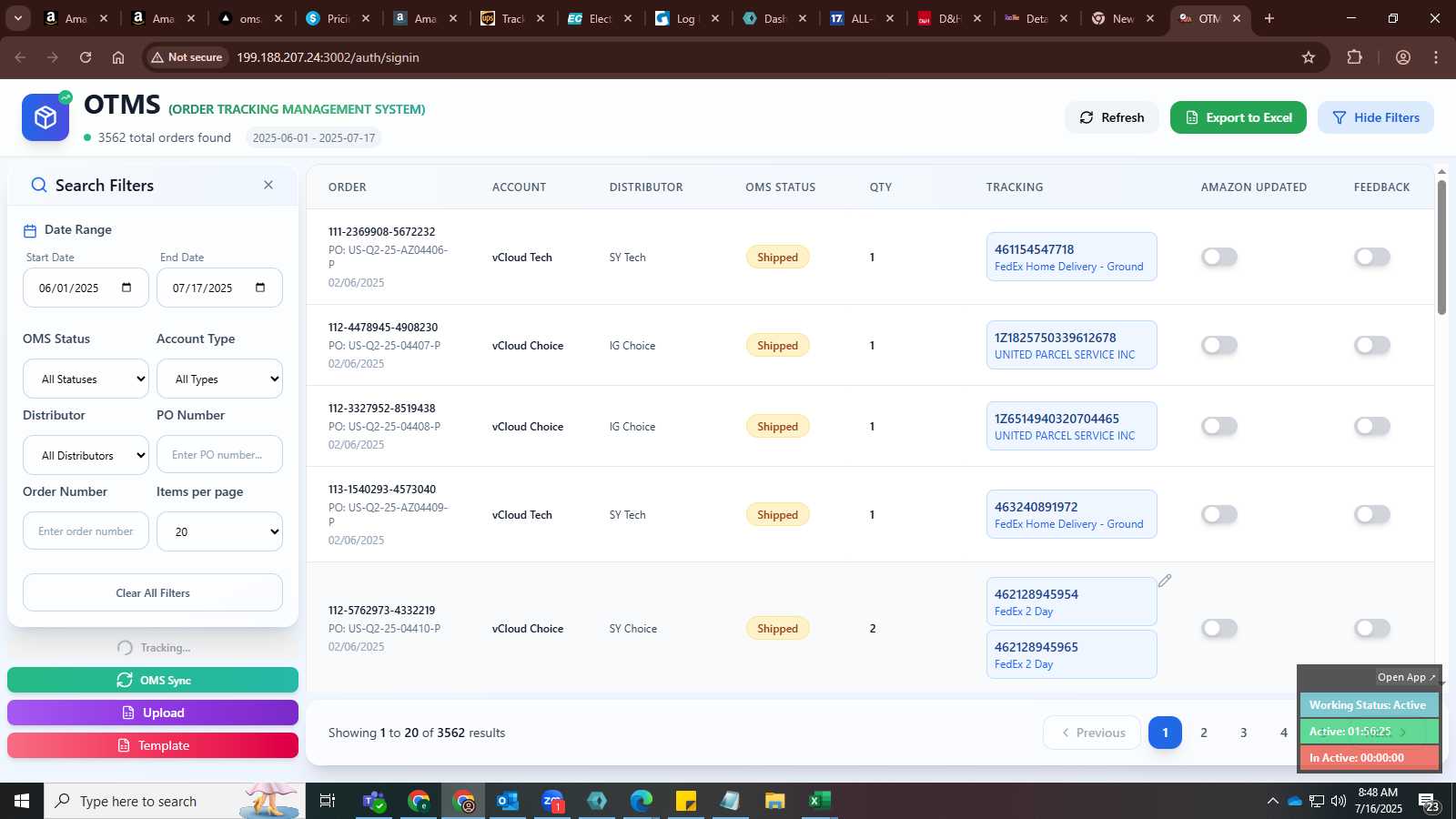
Task: Click Export to Excel
Action: click(1239, 117)
